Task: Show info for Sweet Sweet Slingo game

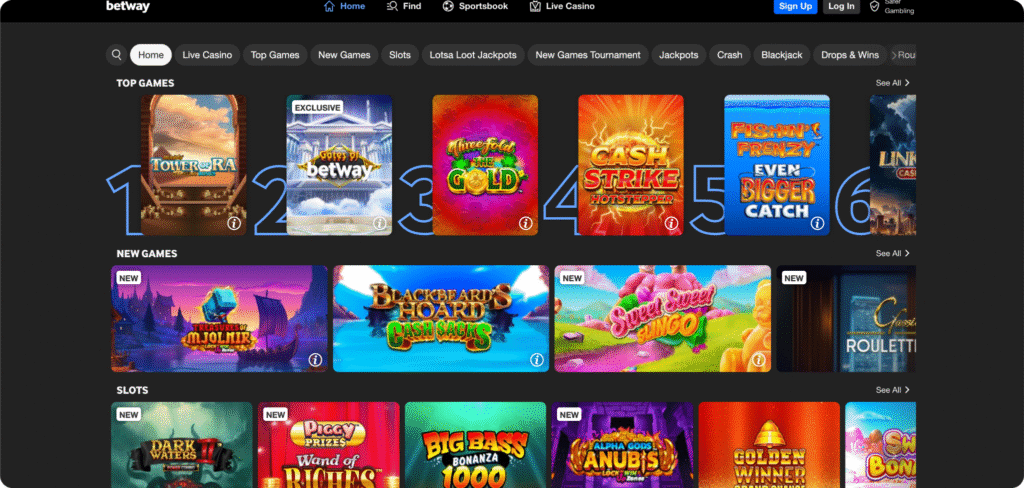Action: click(758, 360)
